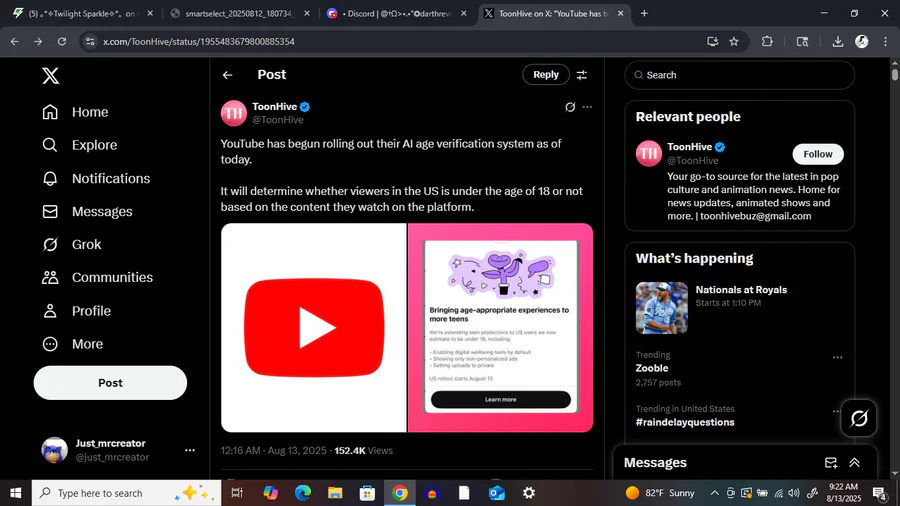This screenshot has height=506, width=900.
Task: Click Grok explain icon on ToonHive post
Action: pos(570,107)
